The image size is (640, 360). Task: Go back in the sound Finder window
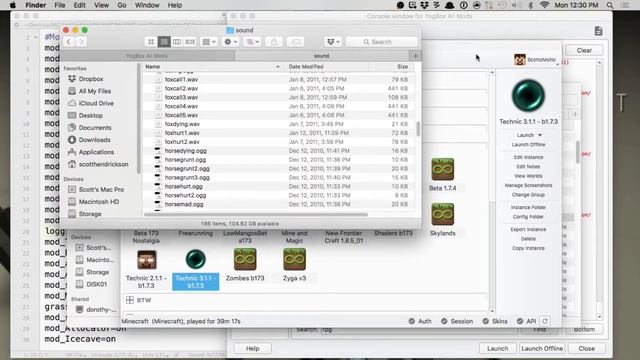(x=69, y=42)
